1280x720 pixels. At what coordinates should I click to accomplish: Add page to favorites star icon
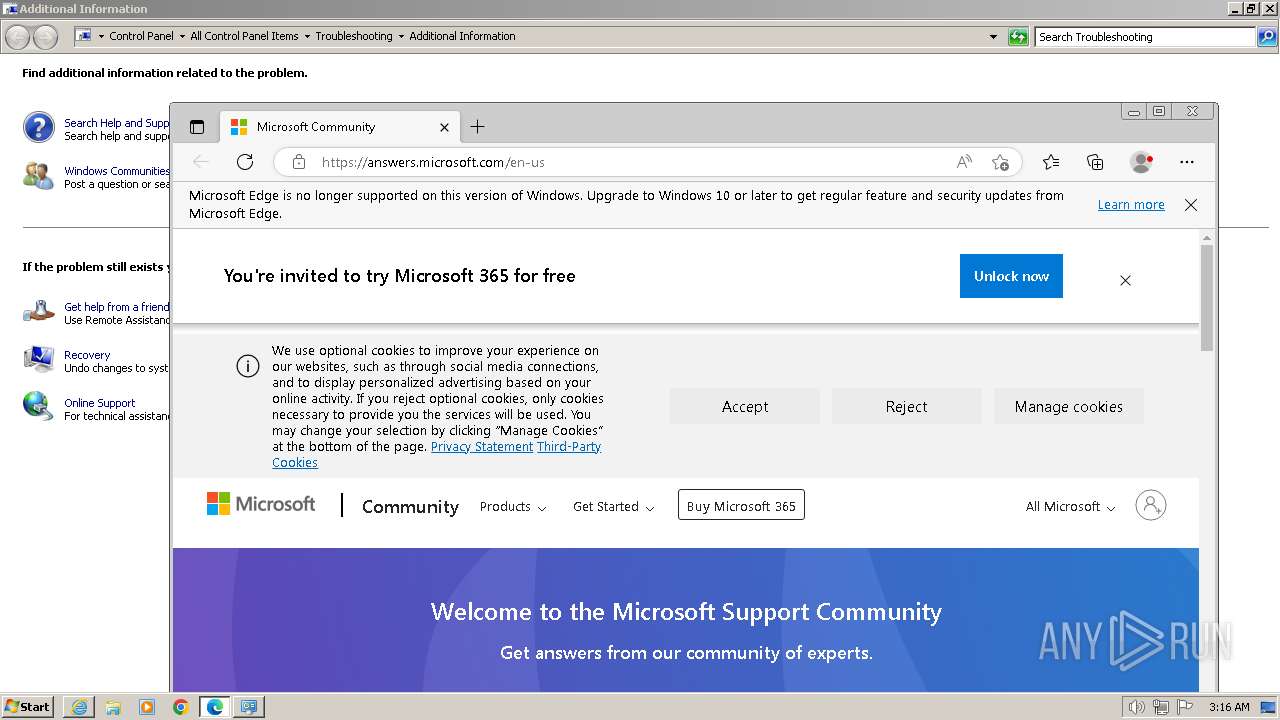[1000, 162]
